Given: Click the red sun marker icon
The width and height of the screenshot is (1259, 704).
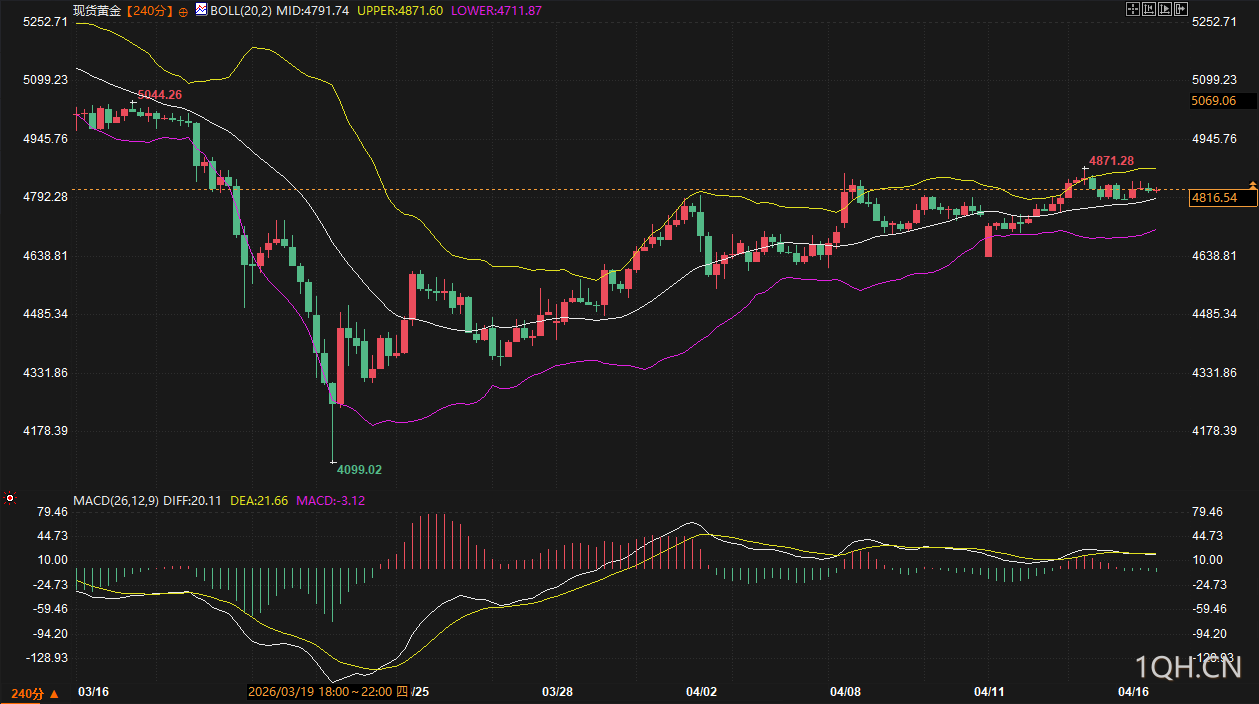Looking at the screenshot, I should pos(9,497).
